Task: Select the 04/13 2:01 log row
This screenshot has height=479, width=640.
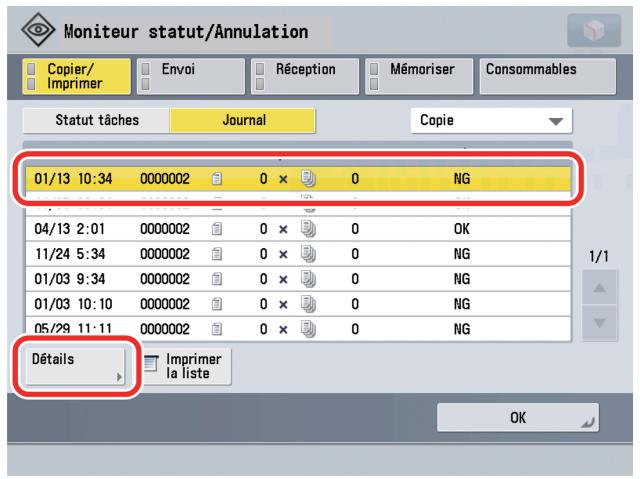Action: point(298,229)
